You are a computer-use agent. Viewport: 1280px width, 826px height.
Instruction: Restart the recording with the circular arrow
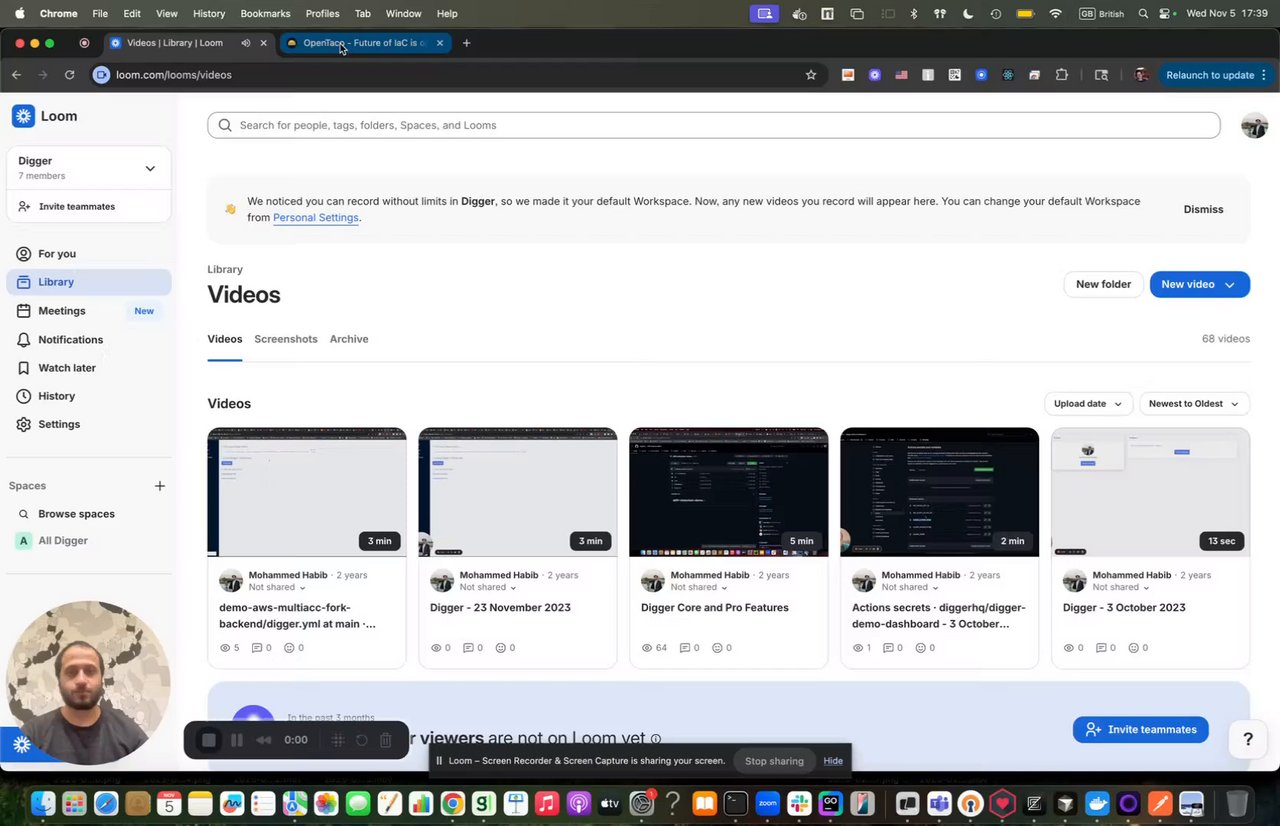(362, 740)
